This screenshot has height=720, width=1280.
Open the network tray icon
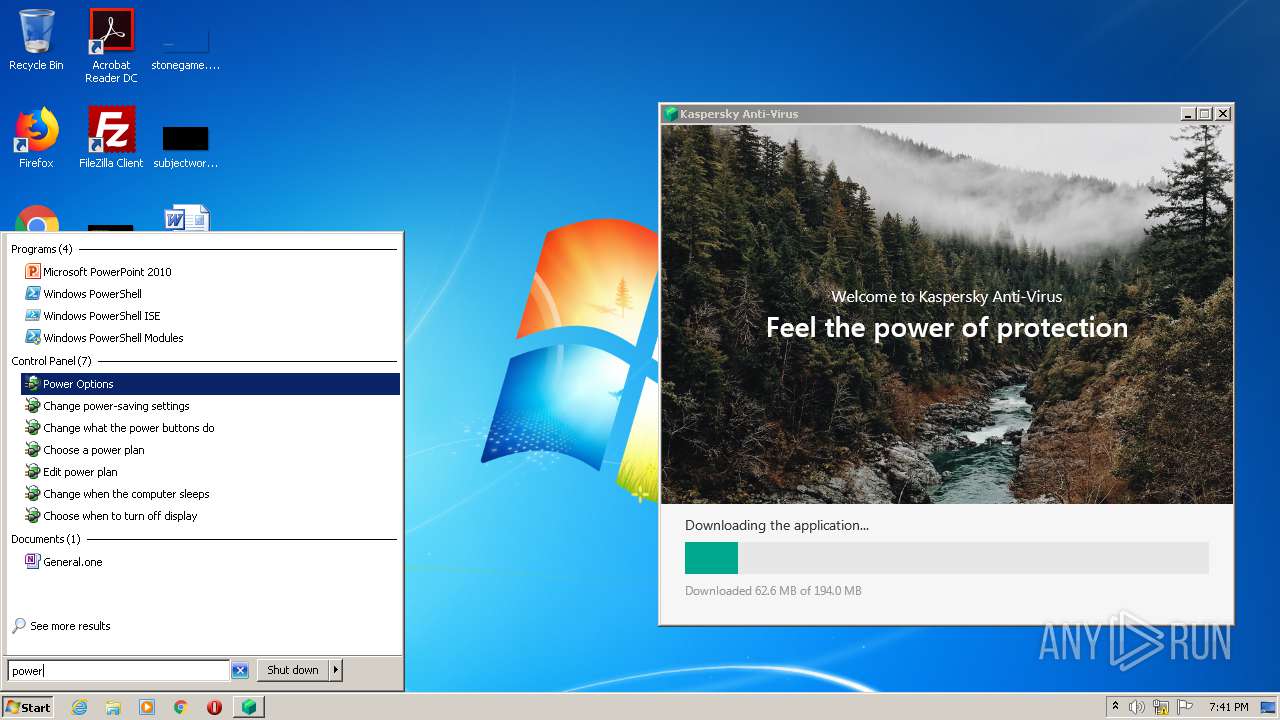tap(1161, 707)
